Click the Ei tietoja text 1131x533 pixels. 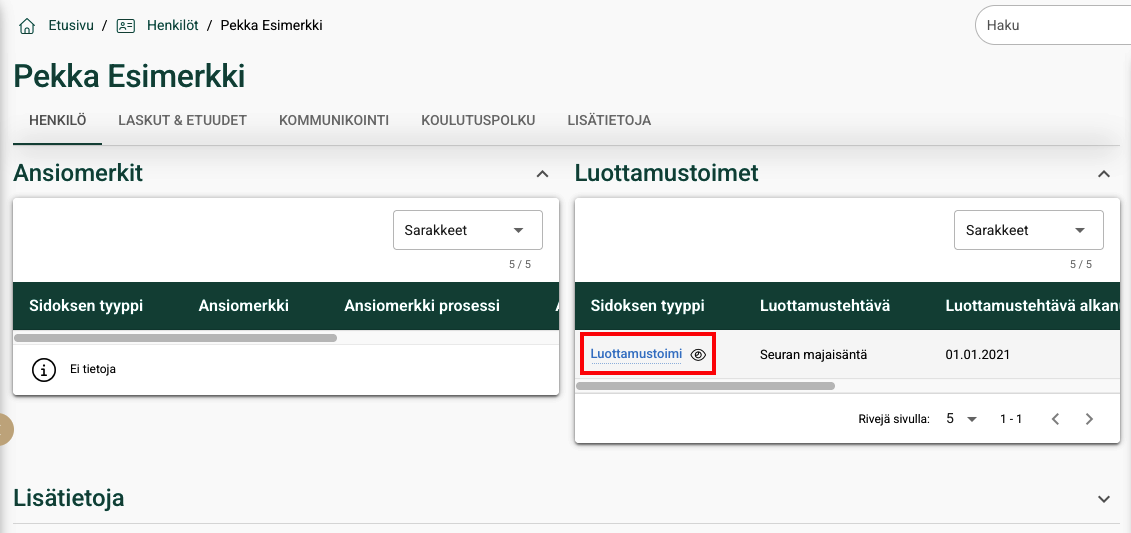(x=93, y=369)
